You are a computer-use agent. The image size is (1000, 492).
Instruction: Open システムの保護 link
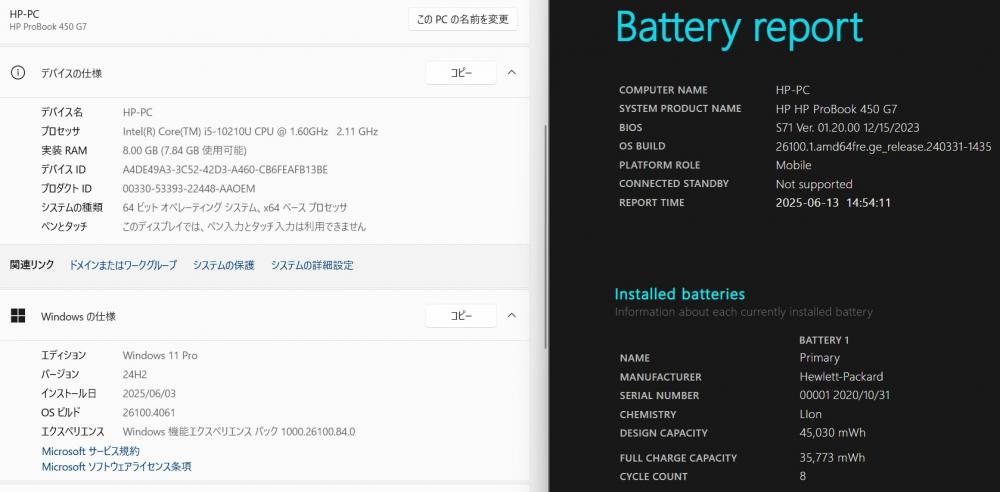224,265
